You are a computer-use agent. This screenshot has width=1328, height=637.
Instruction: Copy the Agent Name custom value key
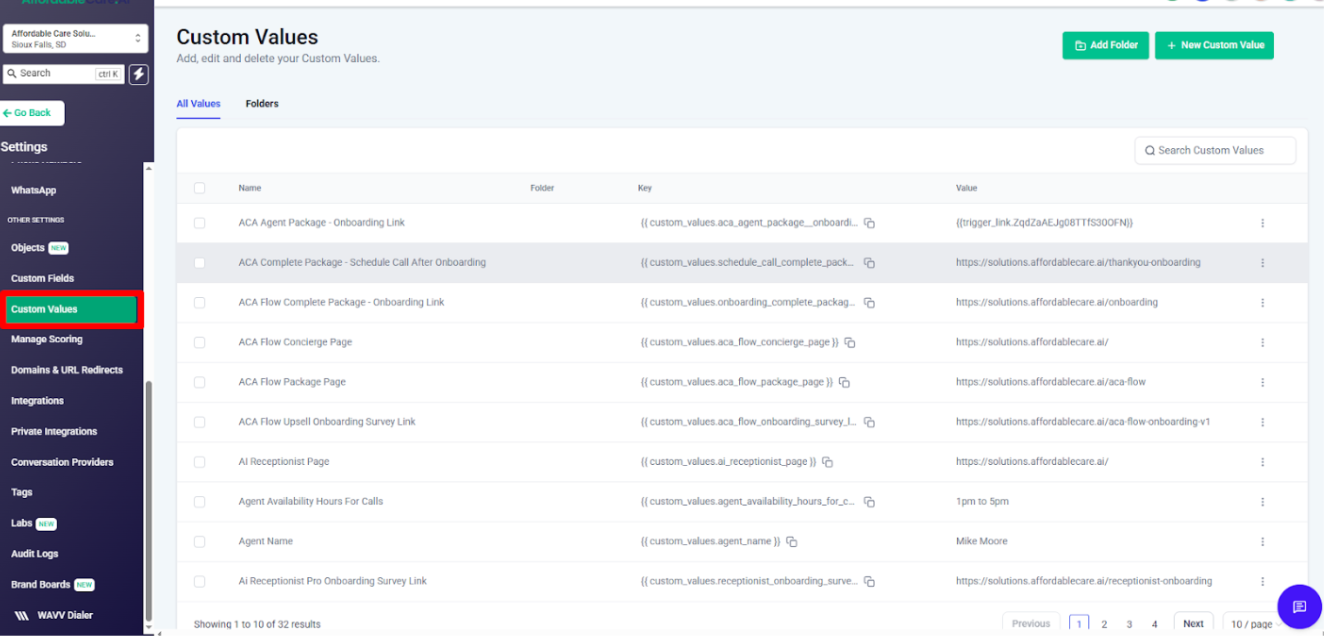pos(792,541)
